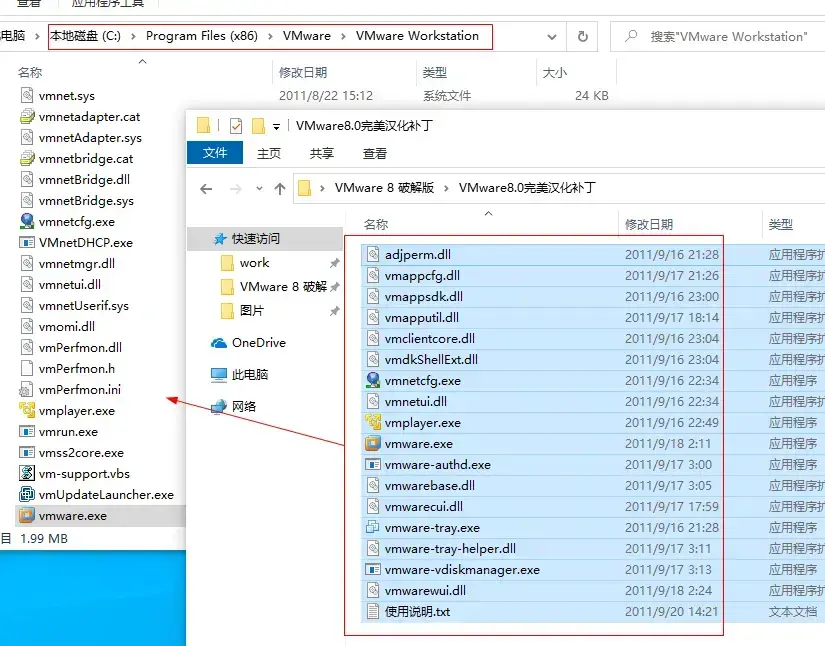The width and height of the screenshot is (825, 646).
Task: Open quick access toolbar customize dropdown
Action: point(277,126)
